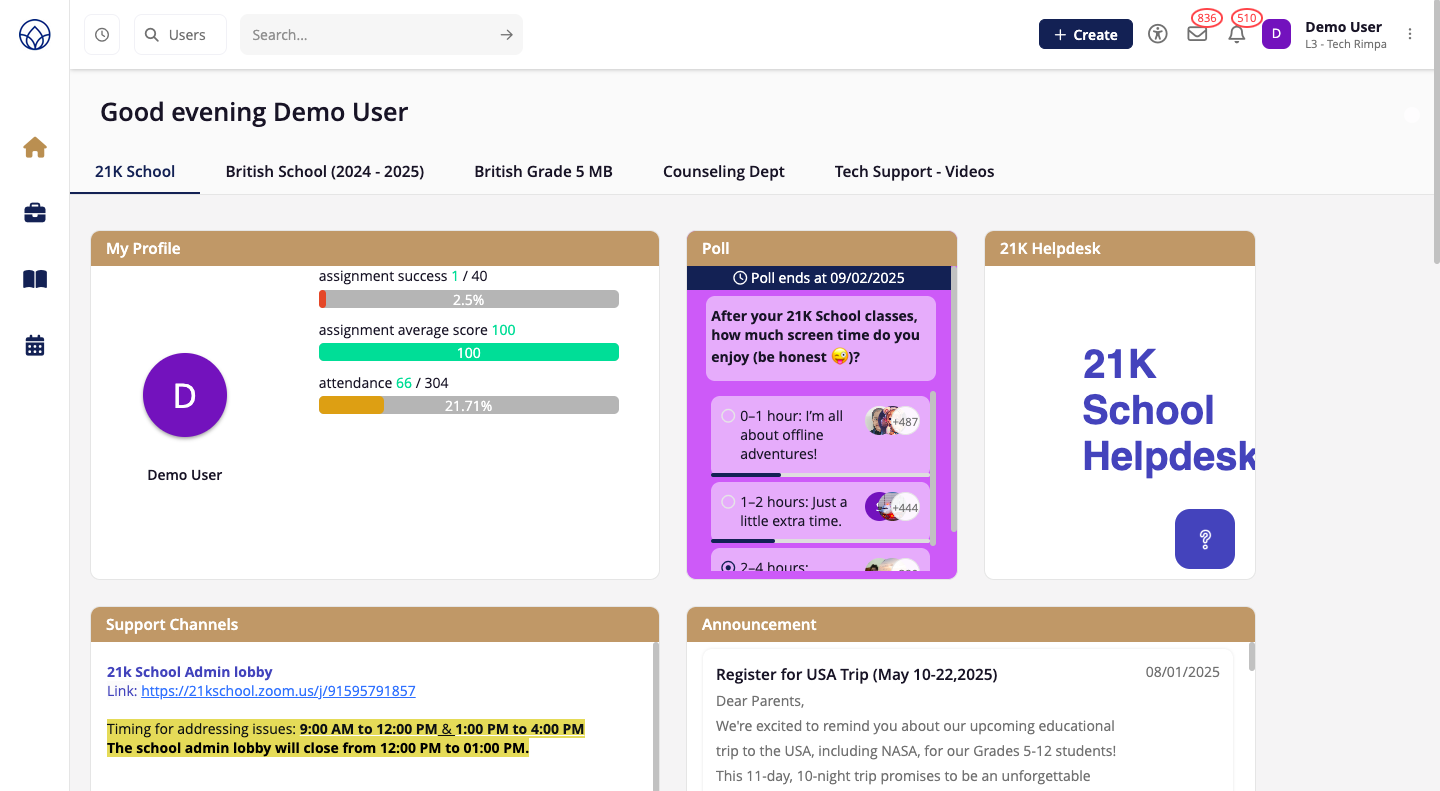This screenshot has height=791, width=1440.
Task: Click the Create button
Action: coord(1085,34)
